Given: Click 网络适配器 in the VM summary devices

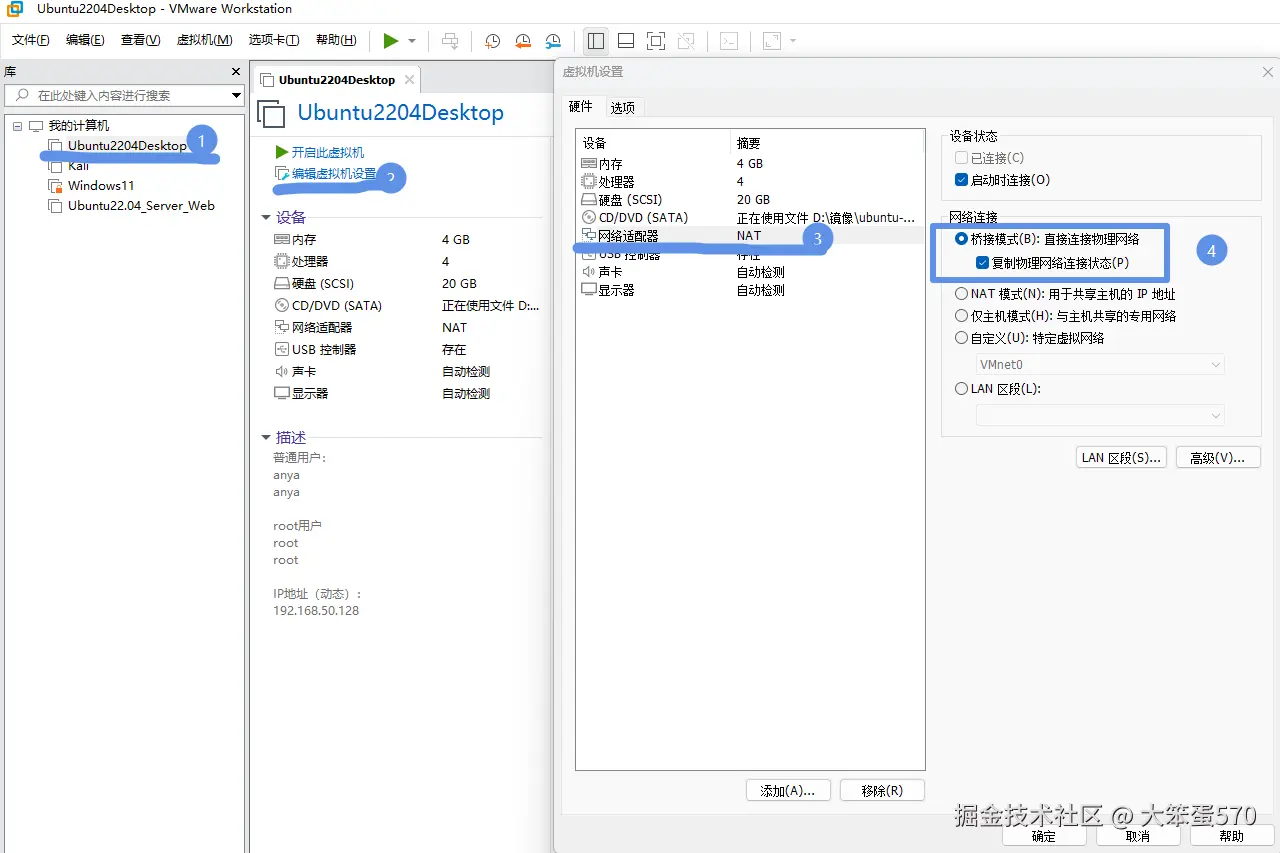Looking at the screenshot, I should pyautogui.click(x=322, y=327).
